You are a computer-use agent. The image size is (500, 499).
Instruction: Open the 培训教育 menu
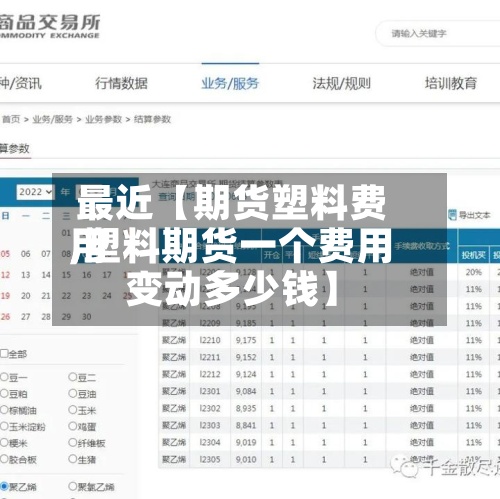coord(451,83)
